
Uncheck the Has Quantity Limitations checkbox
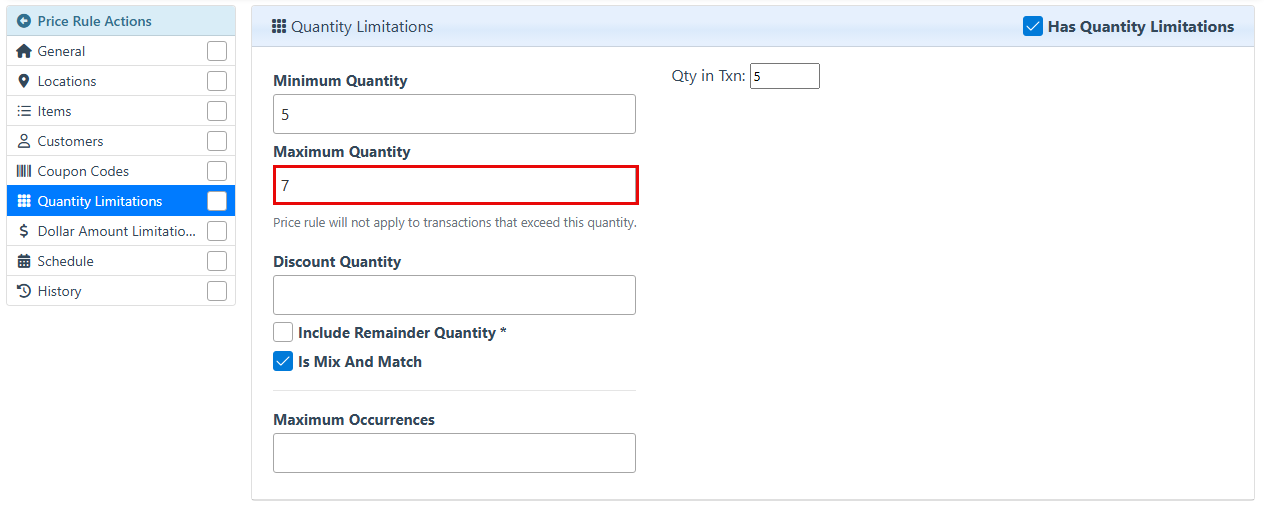click(x=1033, y=27)
